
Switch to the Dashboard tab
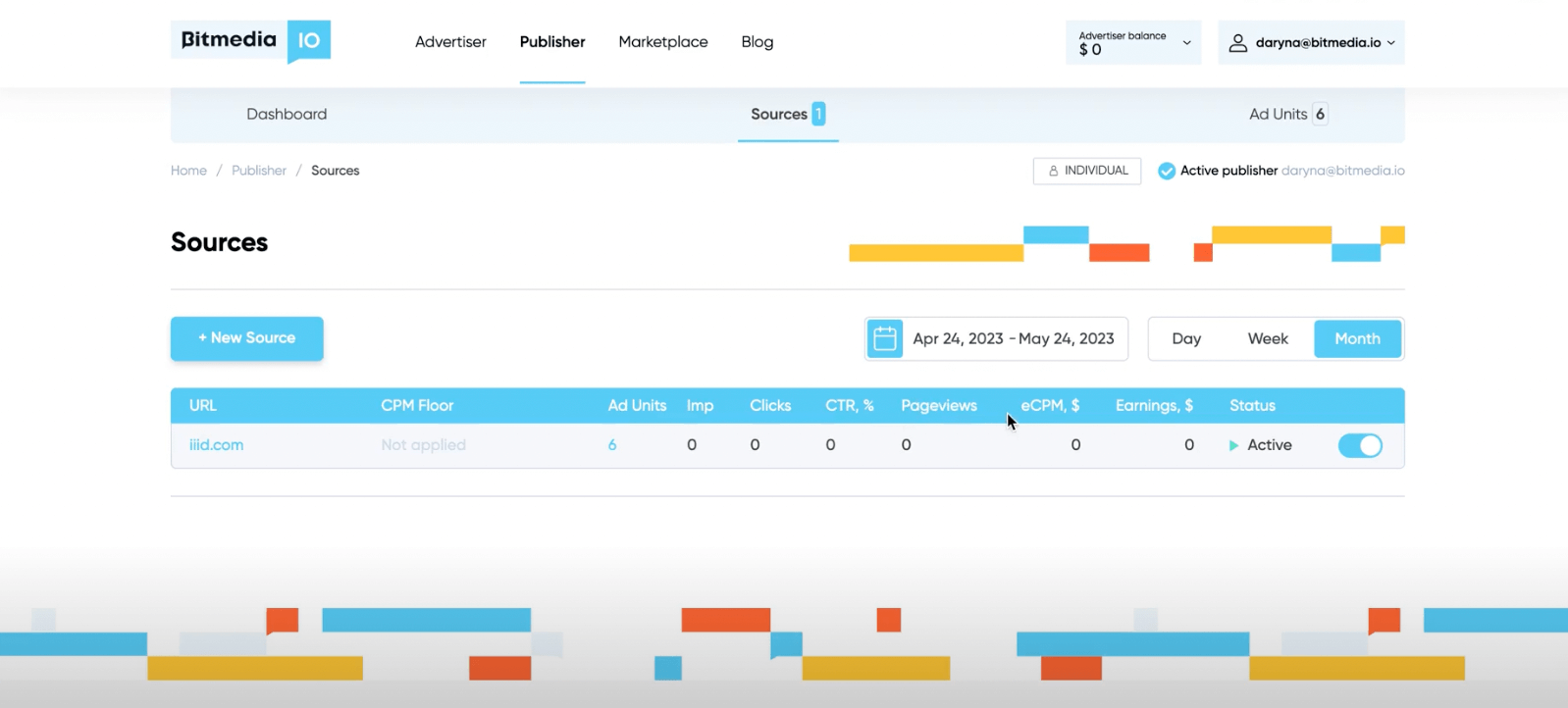click(287, 115)
